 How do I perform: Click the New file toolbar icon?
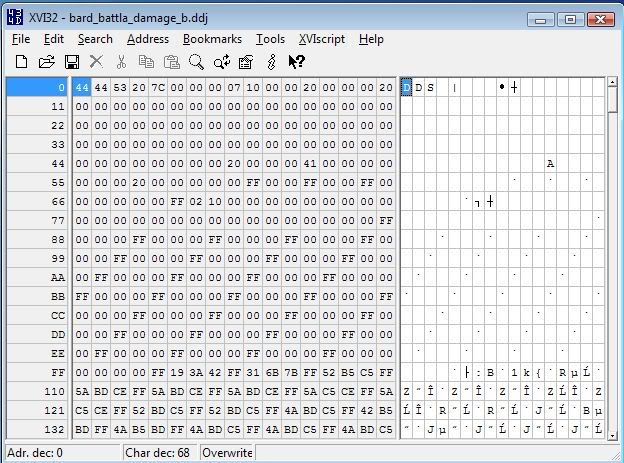21,62
